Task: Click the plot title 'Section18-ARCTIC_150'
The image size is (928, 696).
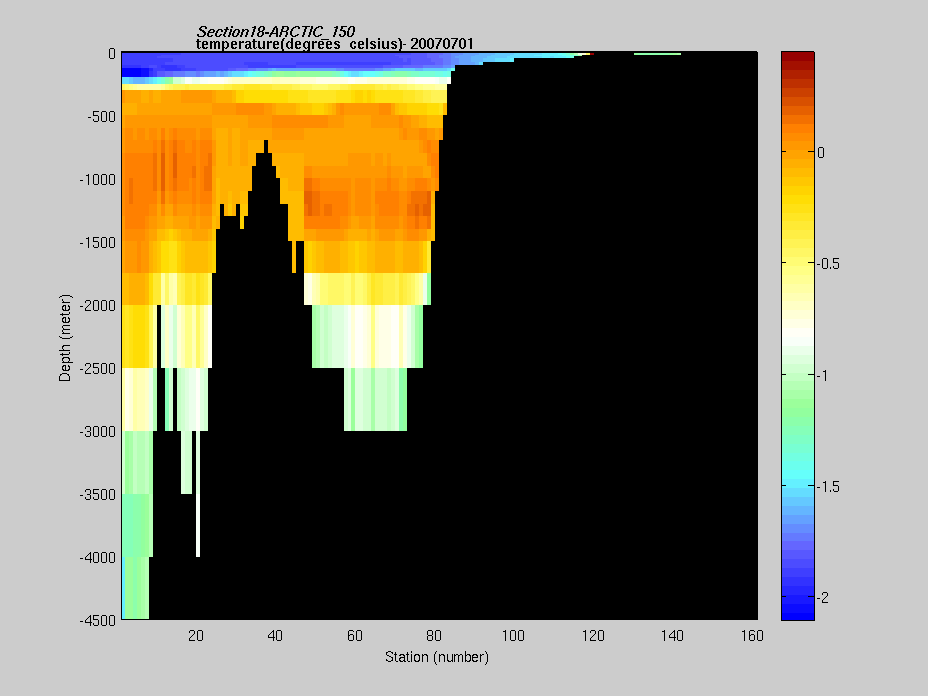Action: pyautogui.click(x=276, y=31)
